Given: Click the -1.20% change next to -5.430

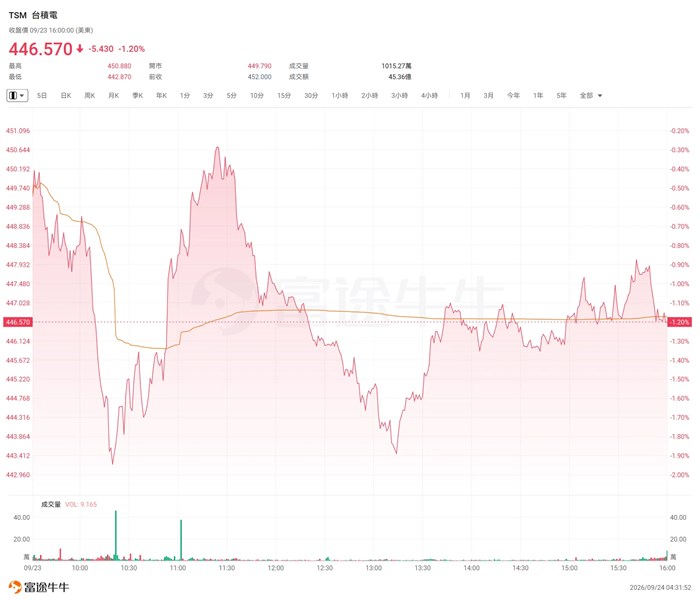Looking at the screenshot, I should click(131, 49).
